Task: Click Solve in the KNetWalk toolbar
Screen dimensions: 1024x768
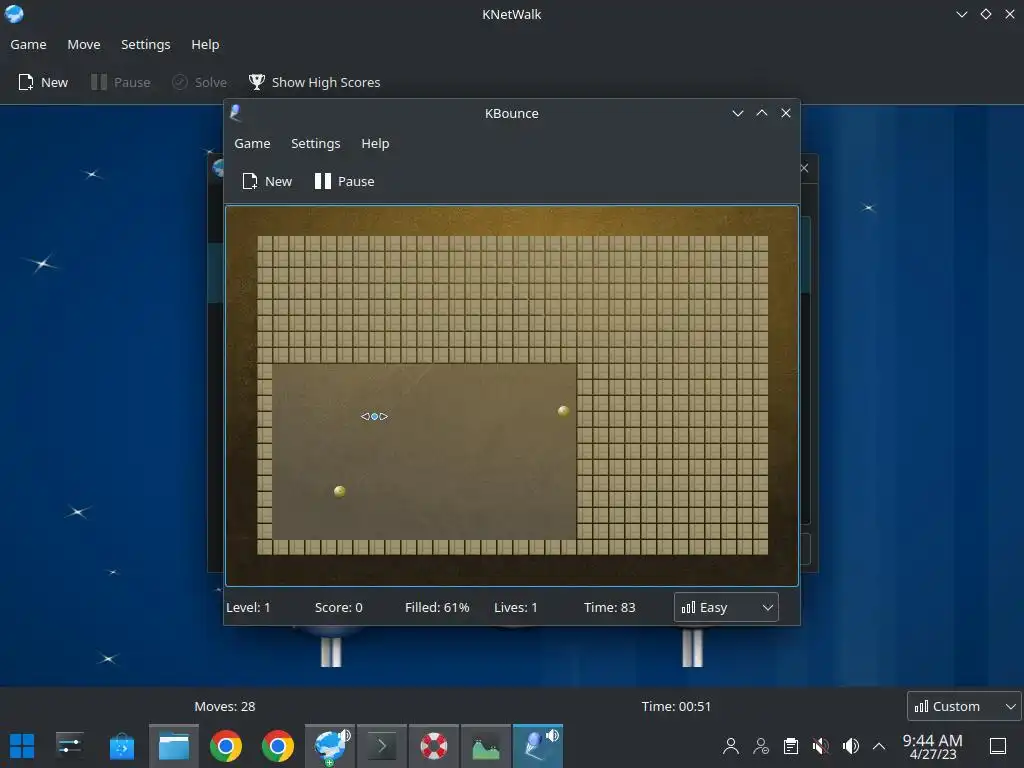Action: [x=199, y=82]
